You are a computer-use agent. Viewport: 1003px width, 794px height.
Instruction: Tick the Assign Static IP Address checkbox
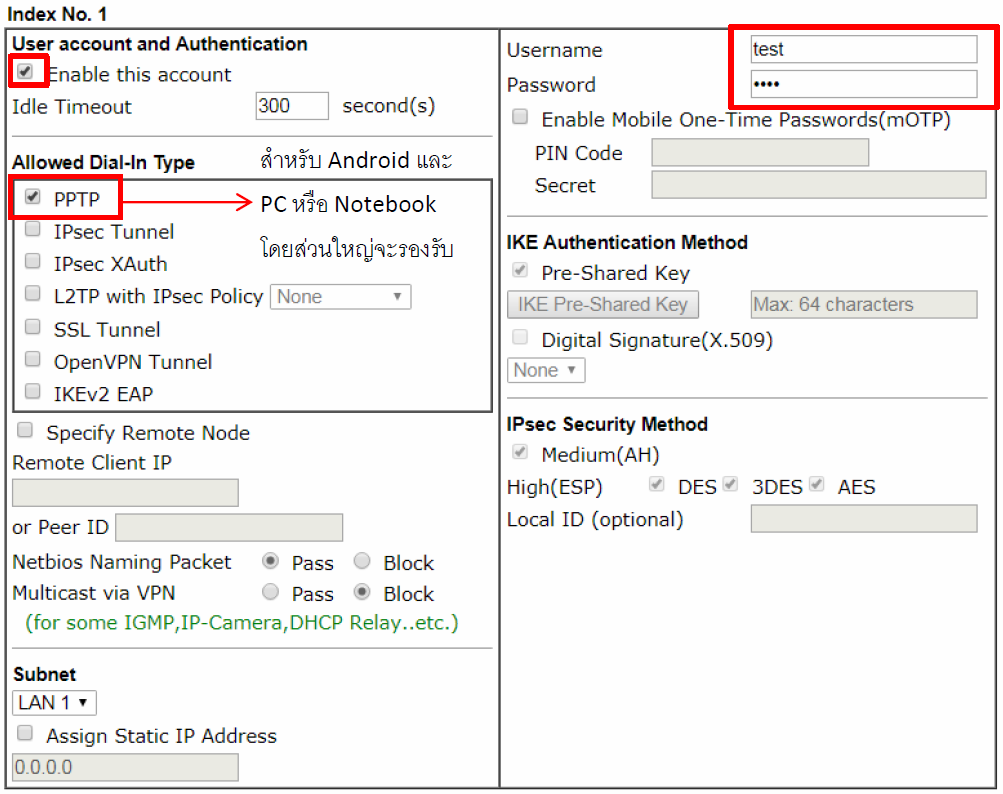(x=26, y=734)
